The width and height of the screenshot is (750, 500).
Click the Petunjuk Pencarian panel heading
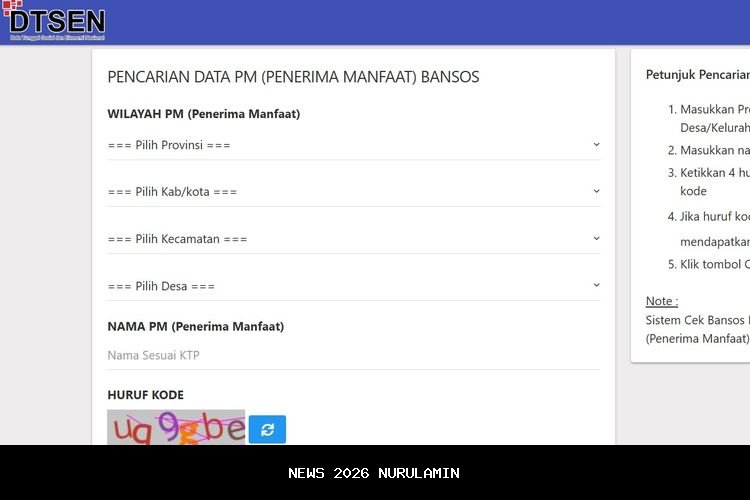point(697,74)
